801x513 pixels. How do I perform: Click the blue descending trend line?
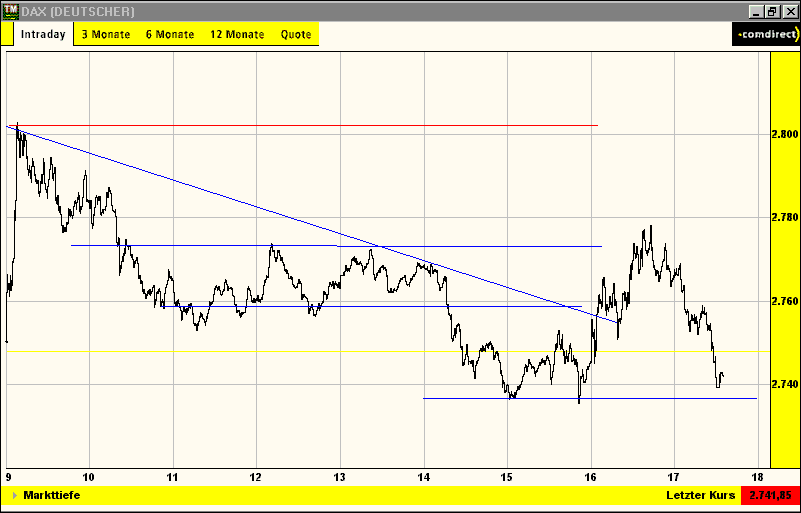[312, 224]
